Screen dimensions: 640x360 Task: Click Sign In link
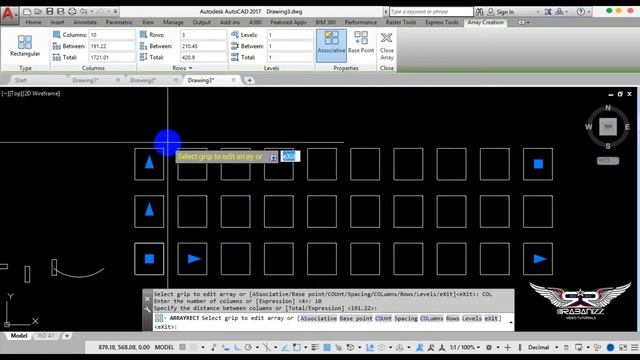coord(505,12)
